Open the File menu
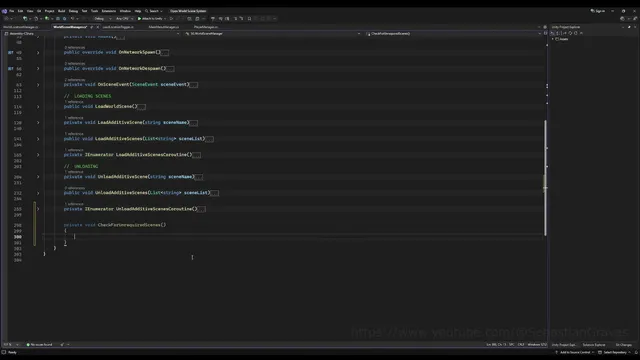This screenshot has height=360, width=640. click(x=11, y=11)
